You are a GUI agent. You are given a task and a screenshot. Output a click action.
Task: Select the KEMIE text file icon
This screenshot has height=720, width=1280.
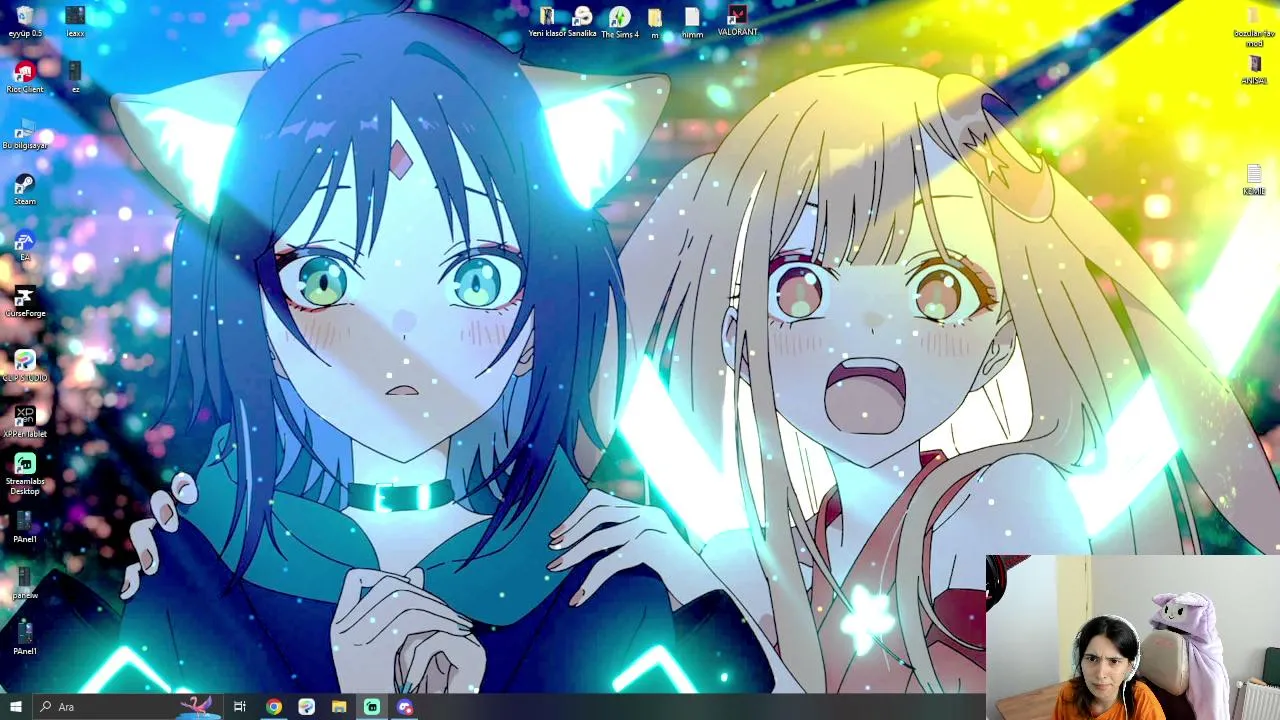1254,181
